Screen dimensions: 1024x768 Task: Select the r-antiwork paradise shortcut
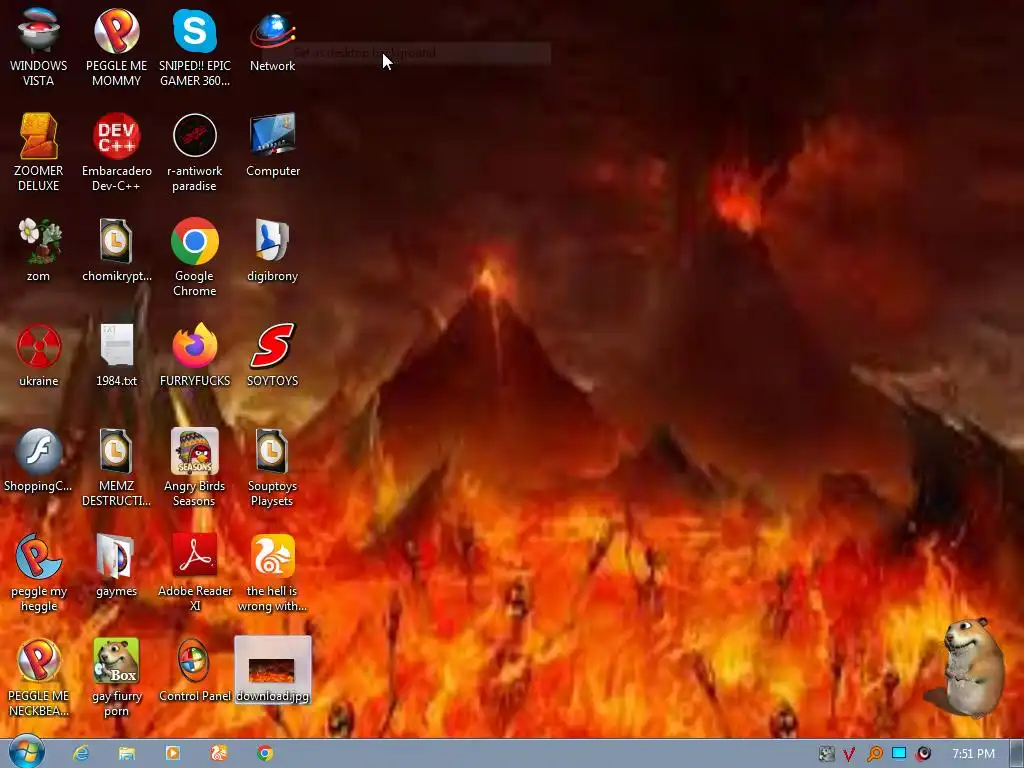(x=195, y=152)
